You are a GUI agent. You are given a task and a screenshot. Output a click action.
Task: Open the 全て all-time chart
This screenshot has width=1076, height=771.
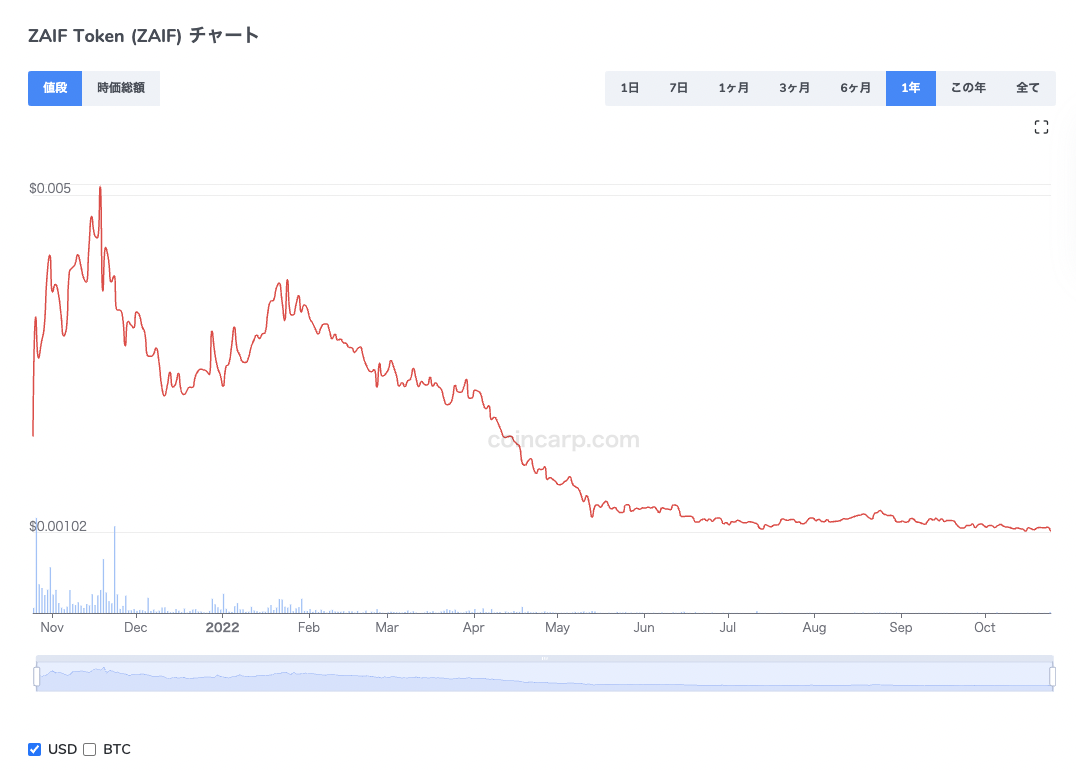[x=1028, y=88]
